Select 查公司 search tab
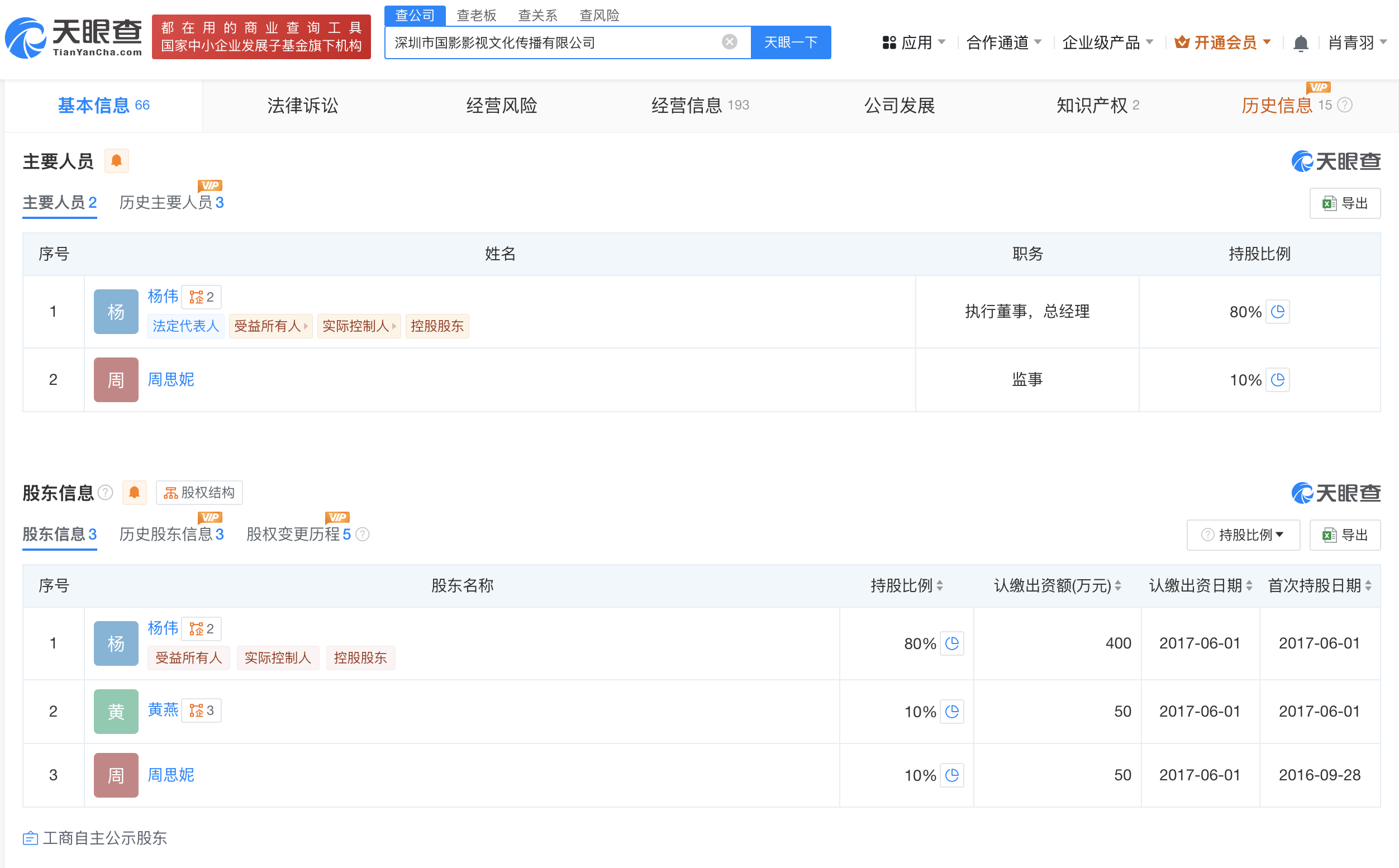1399x868 pixels. [415, 16]
